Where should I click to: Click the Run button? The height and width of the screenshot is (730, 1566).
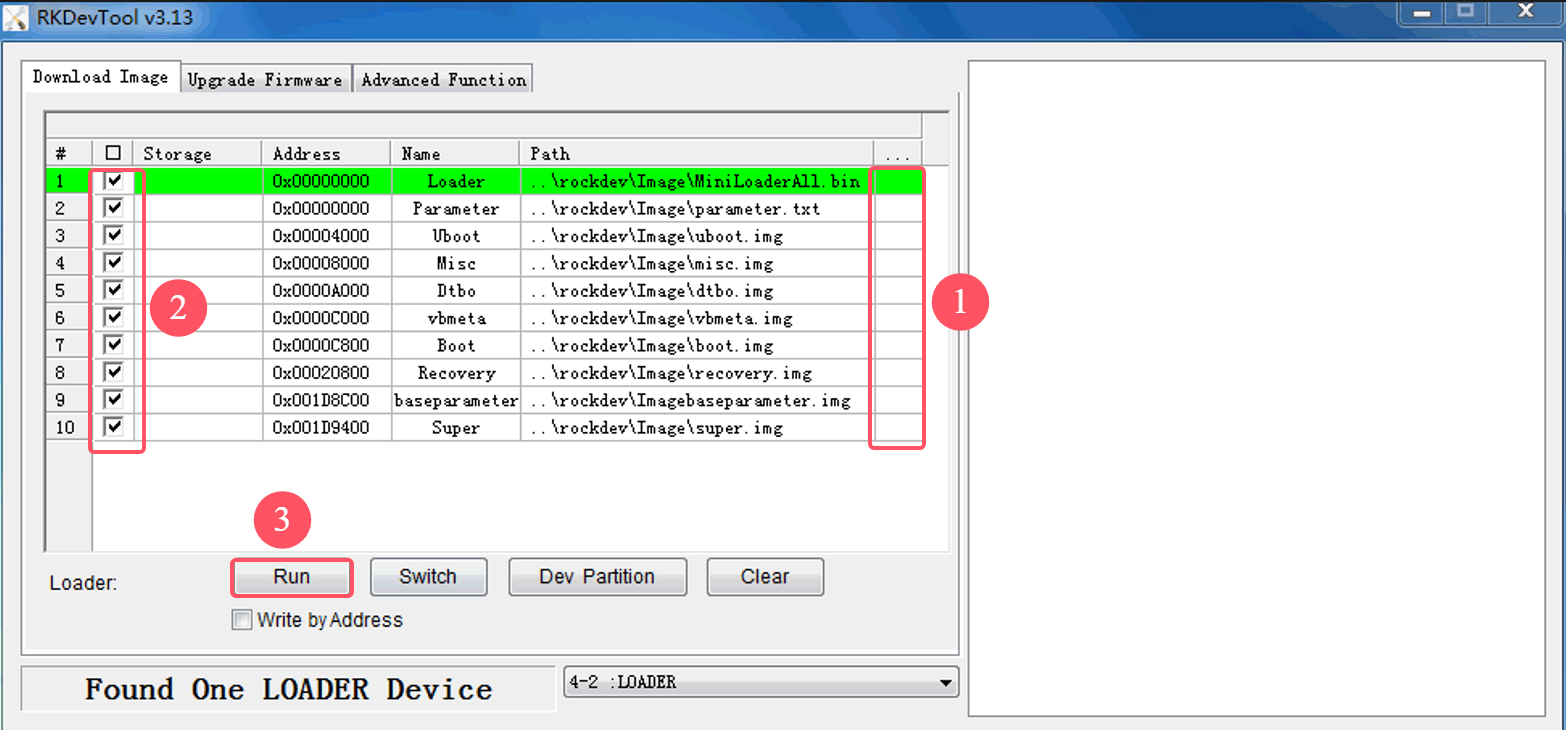point(291,577)
